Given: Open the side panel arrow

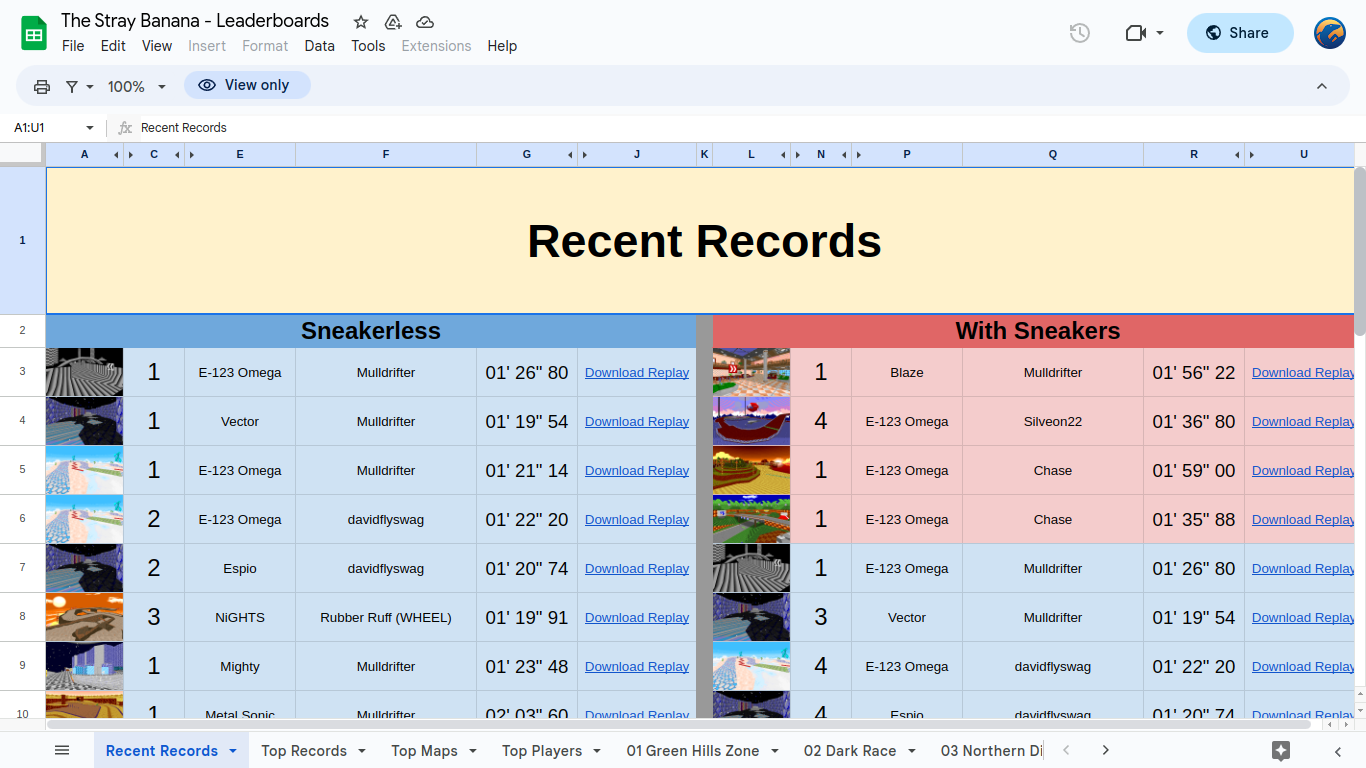Looking at the screenshot, I should tap(1338, 751).
